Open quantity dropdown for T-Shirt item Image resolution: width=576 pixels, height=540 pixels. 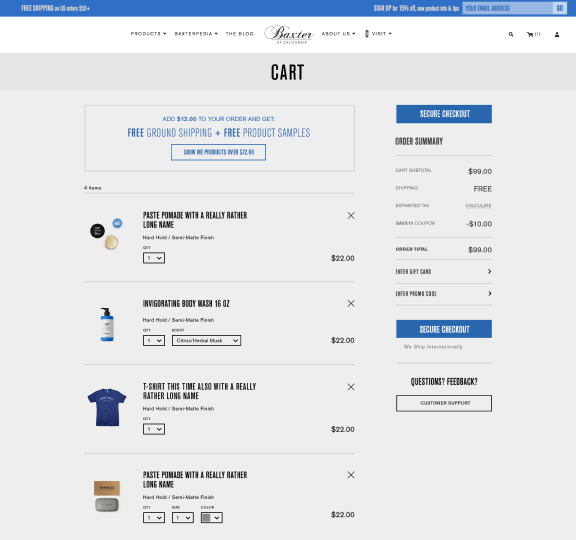154,429
